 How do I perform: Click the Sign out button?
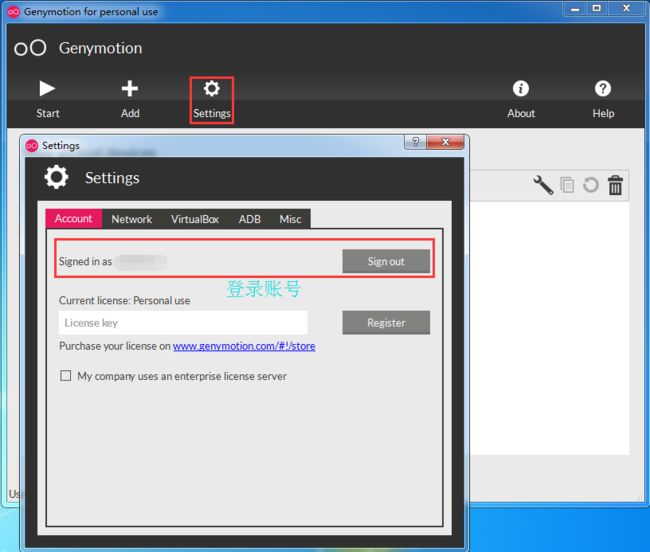pyautogui.click(x=386, y=261)
